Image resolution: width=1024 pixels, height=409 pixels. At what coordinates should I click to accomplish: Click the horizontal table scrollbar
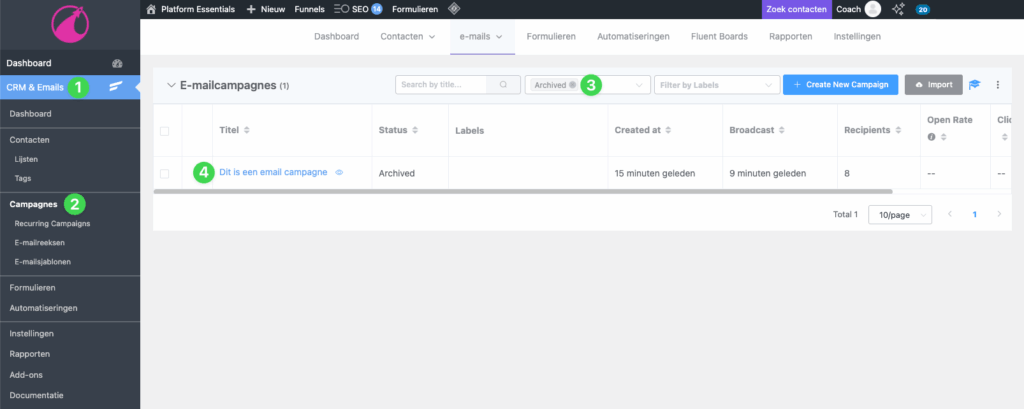pos(520,190)
